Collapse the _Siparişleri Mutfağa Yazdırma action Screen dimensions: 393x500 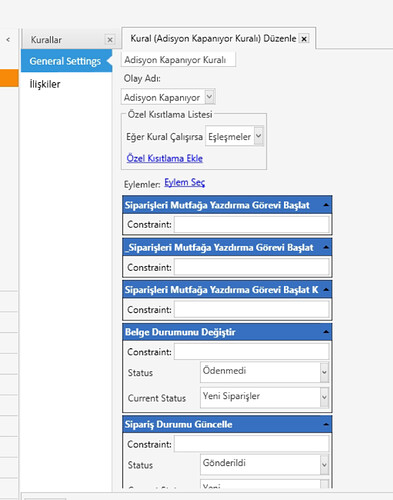tap(326, 247)
